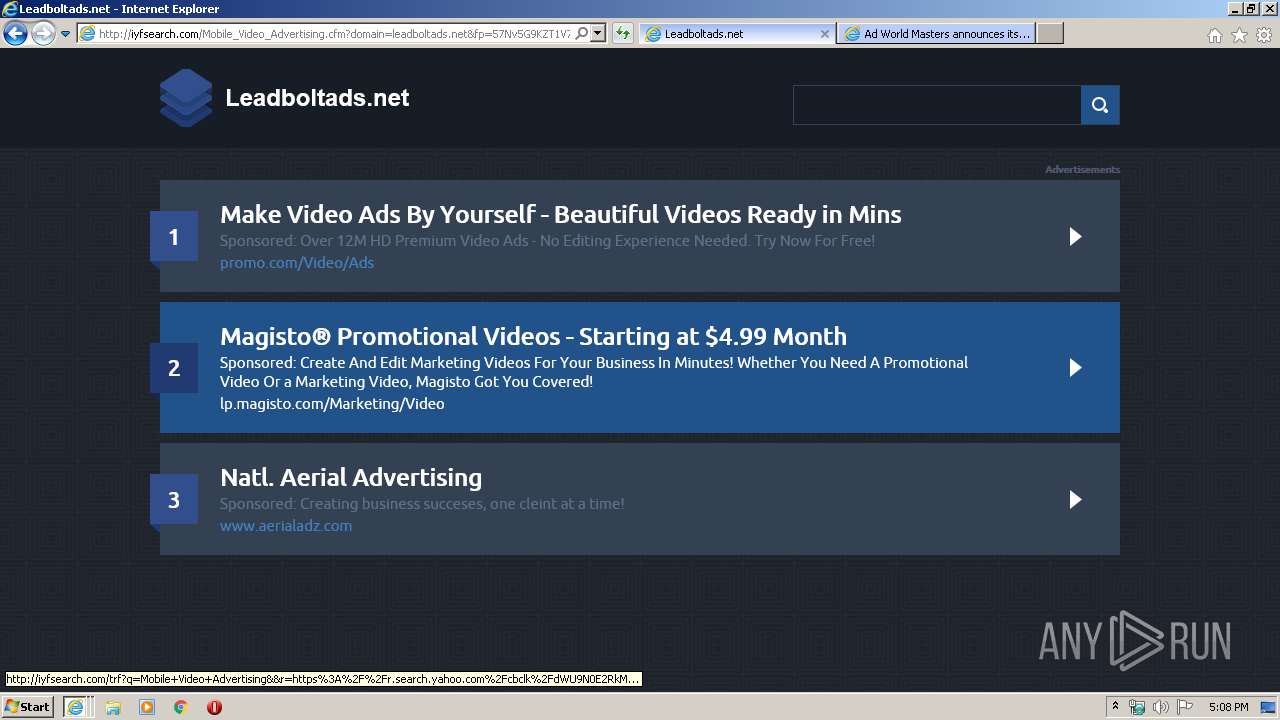1280x720 pixels.
Task: Refresh the page with the green arrows icon
Action: pyautogui.click(x=622, y=33)
